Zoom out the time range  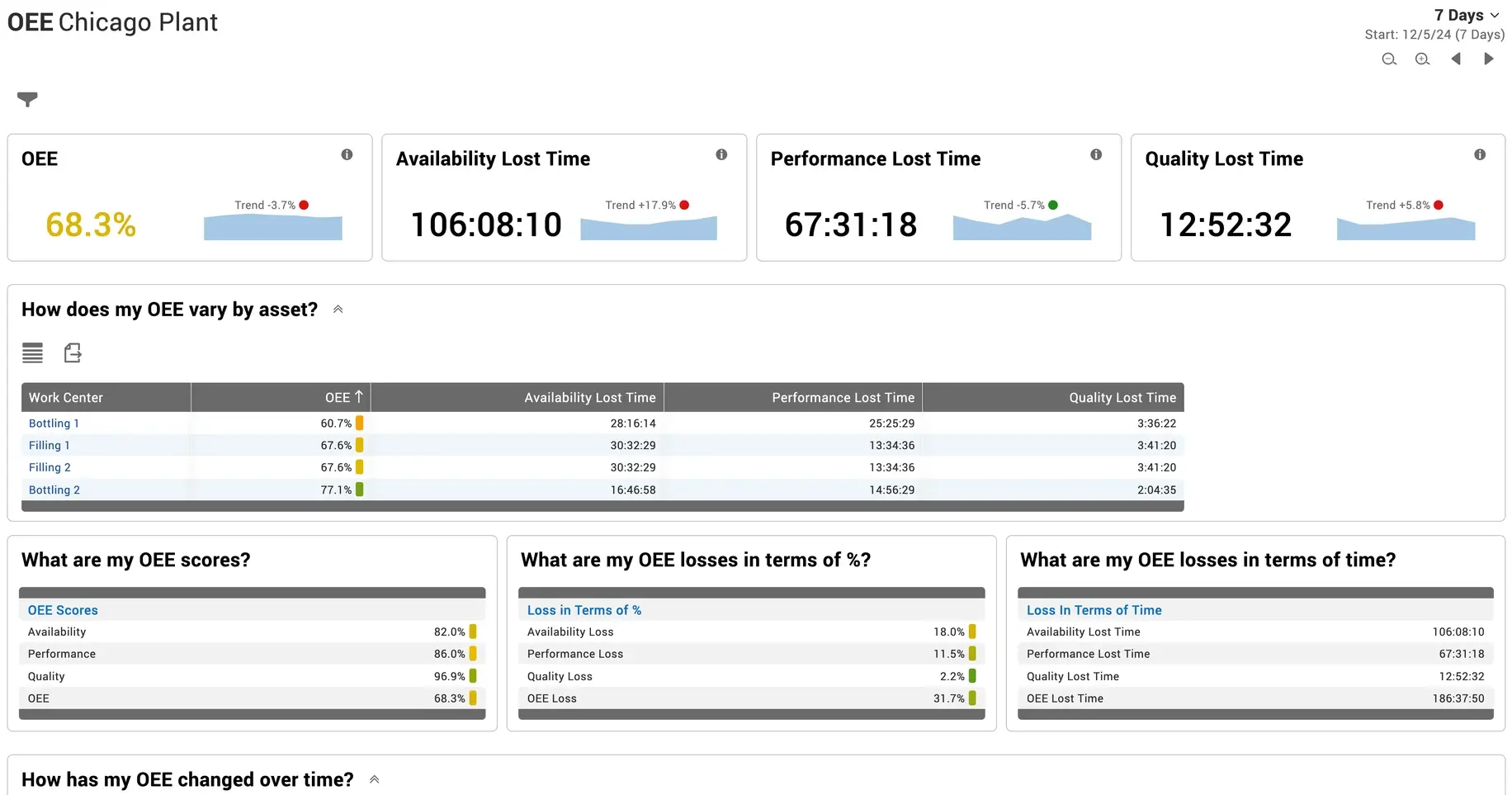1389,59
